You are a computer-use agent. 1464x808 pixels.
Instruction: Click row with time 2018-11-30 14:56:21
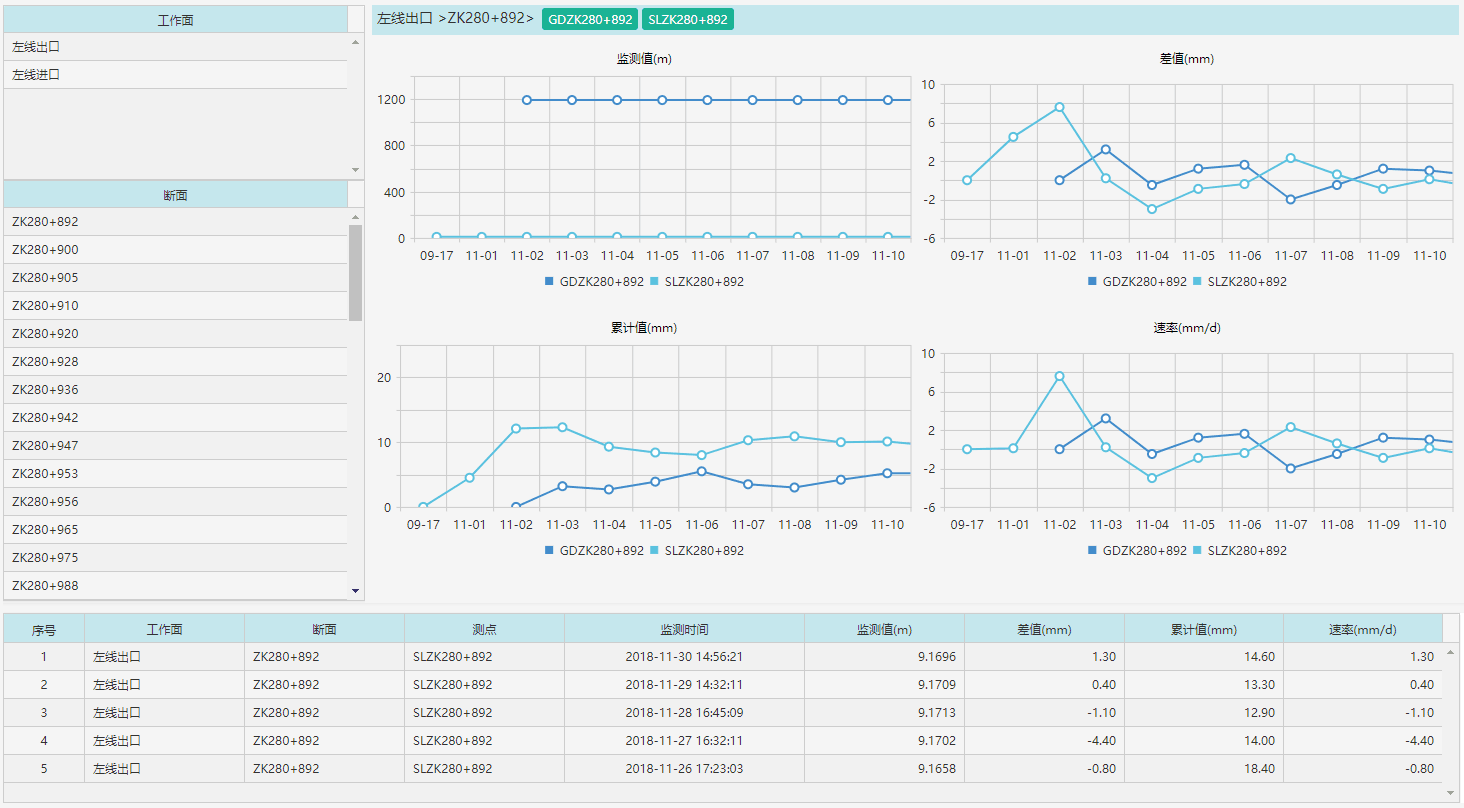[x=723, y=657]
